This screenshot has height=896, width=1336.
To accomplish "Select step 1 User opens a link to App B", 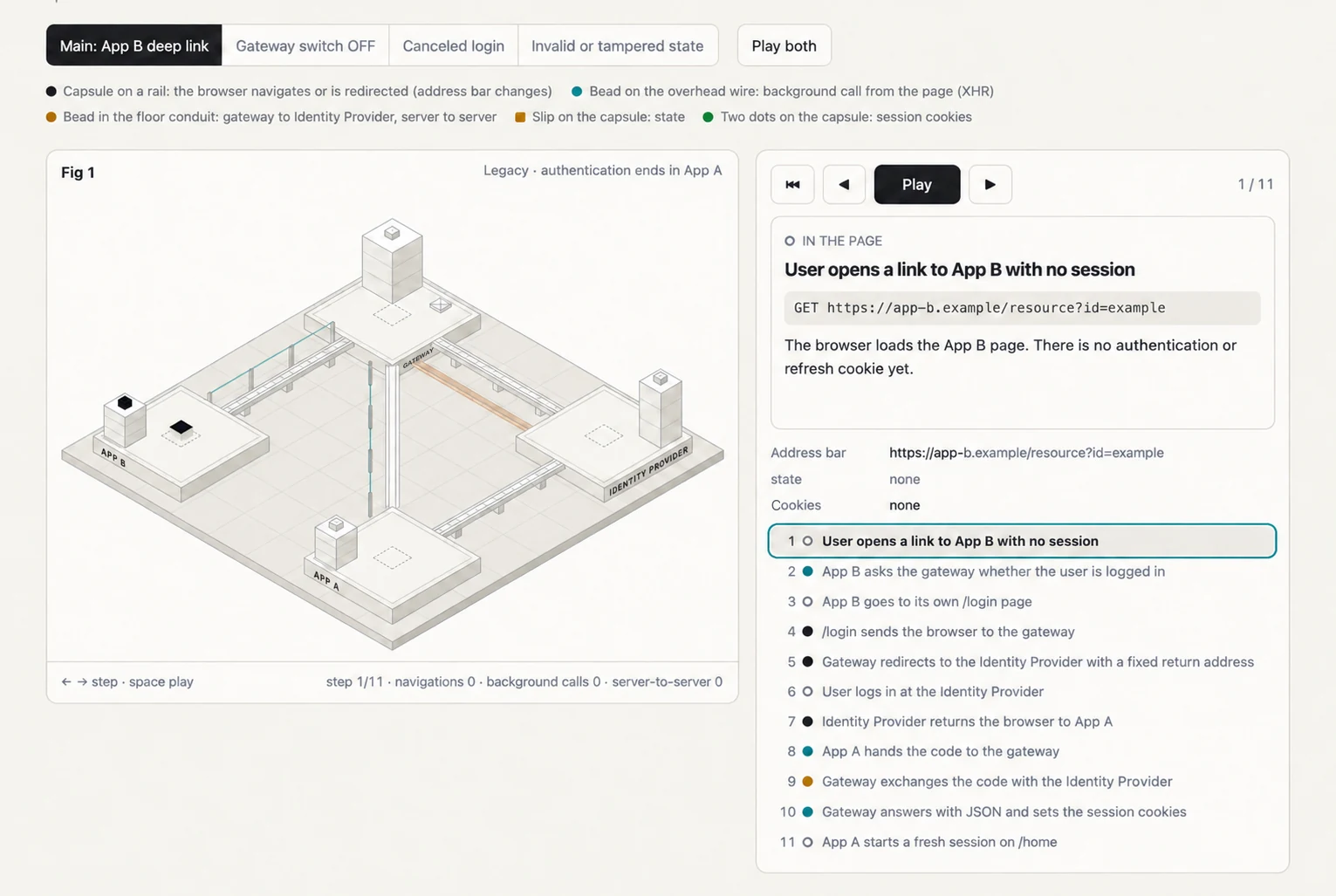I will click(x=1022, y=541).
